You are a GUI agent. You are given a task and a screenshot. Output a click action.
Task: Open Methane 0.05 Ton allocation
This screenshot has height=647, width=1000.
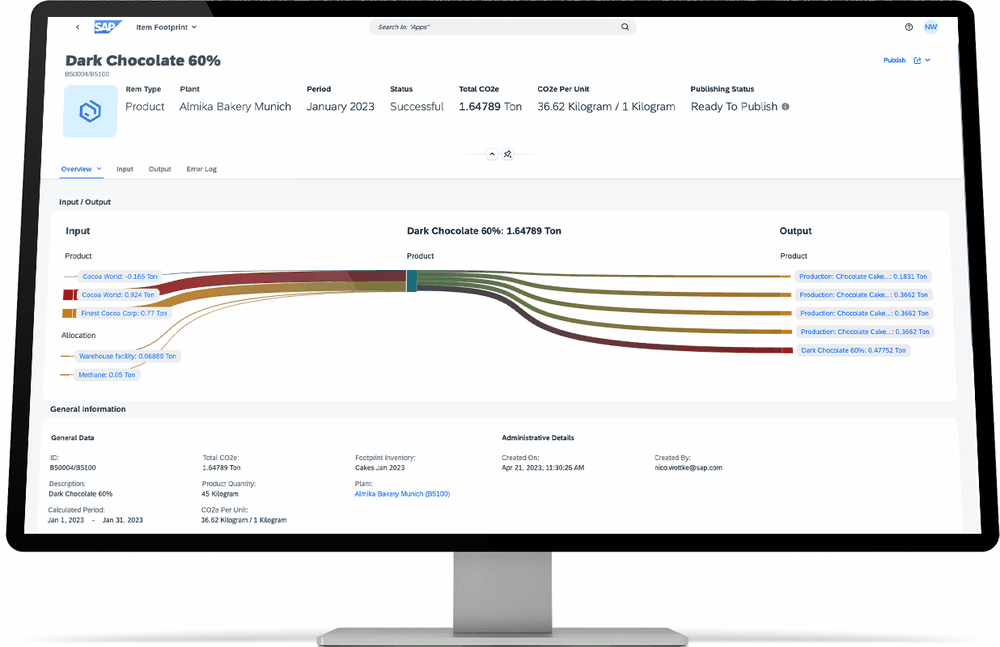(107, 375)
